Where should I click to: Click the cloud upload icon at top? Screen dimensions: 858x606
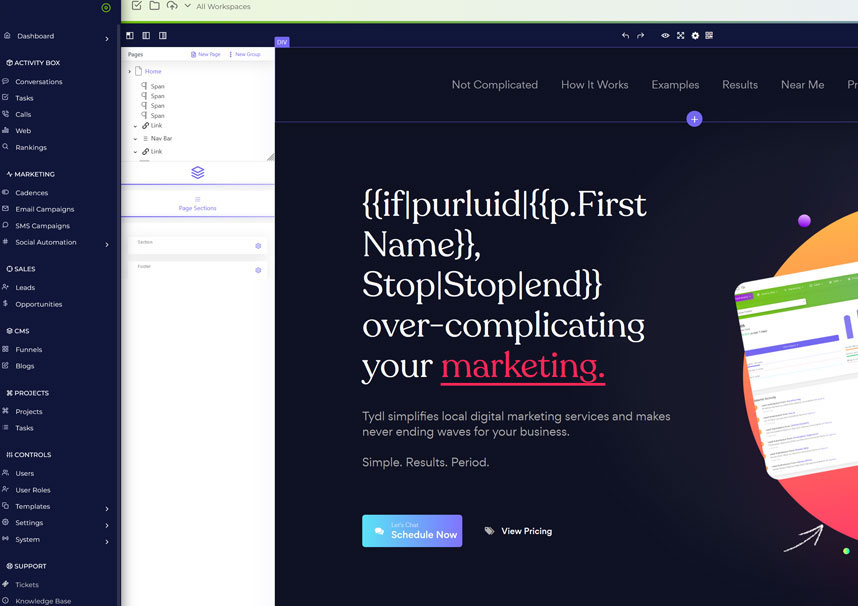[x=172, y=6]
